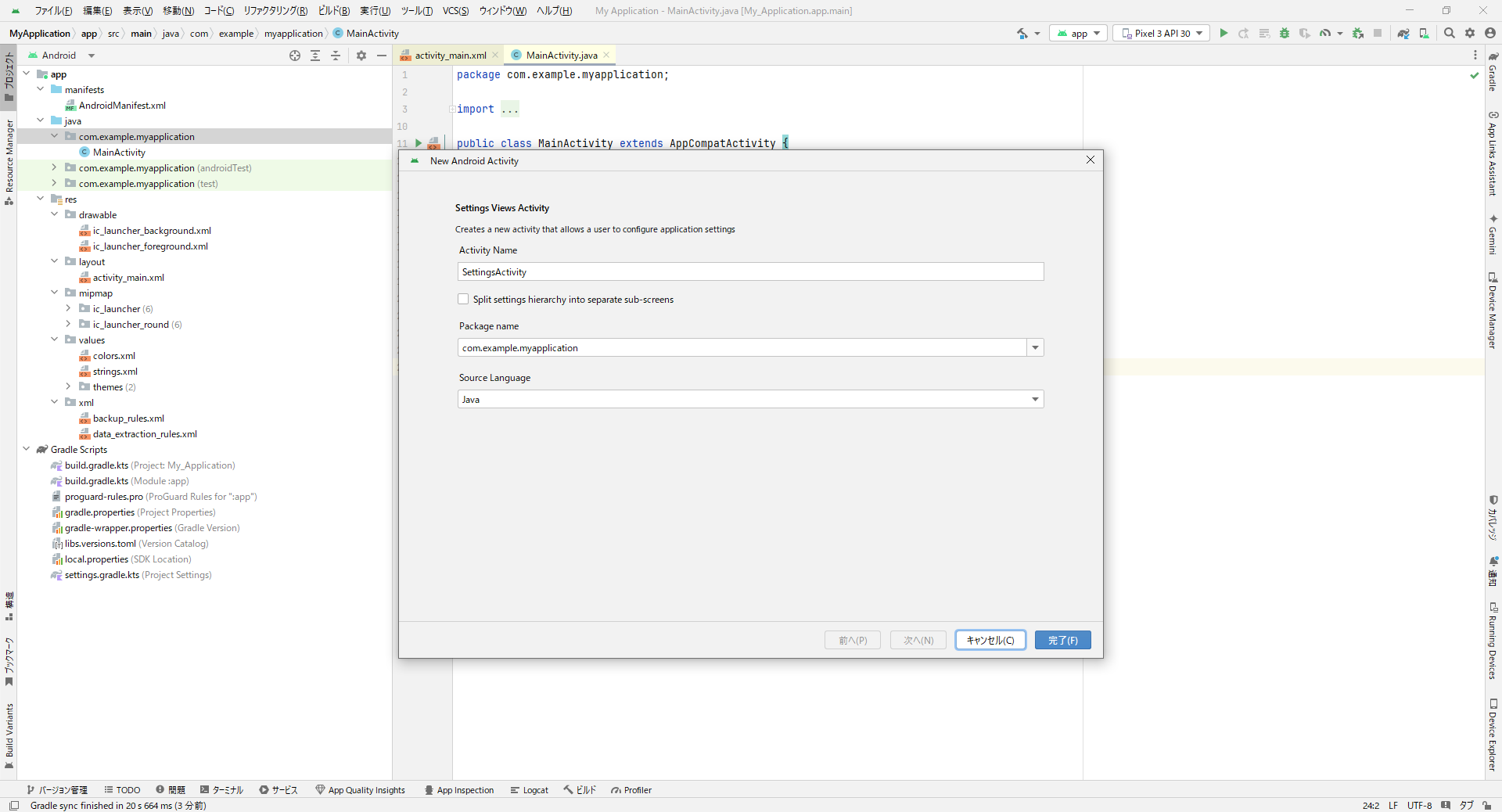Open the VCS menu
The image size is (1502, 812).
[x=455, y=11]
